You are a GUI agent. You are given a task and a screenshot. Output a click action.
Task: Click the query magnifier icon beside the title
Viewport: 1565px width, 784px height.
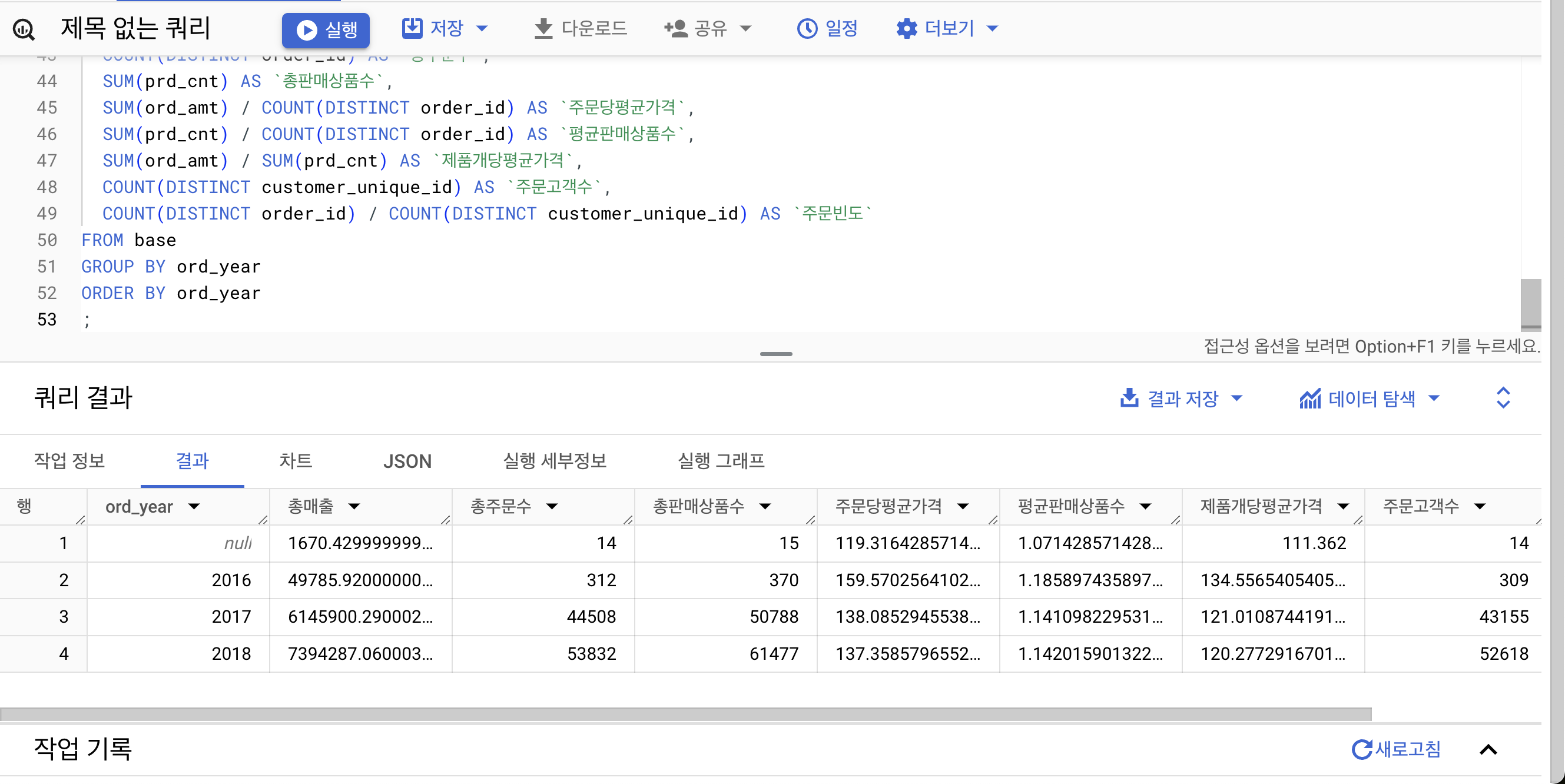tap(24, 28)
